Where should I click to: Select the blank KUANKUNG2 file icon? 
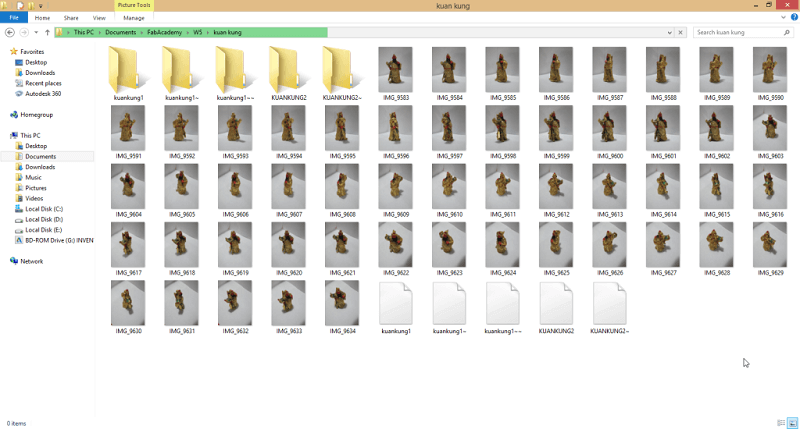(x=556, y=305)
